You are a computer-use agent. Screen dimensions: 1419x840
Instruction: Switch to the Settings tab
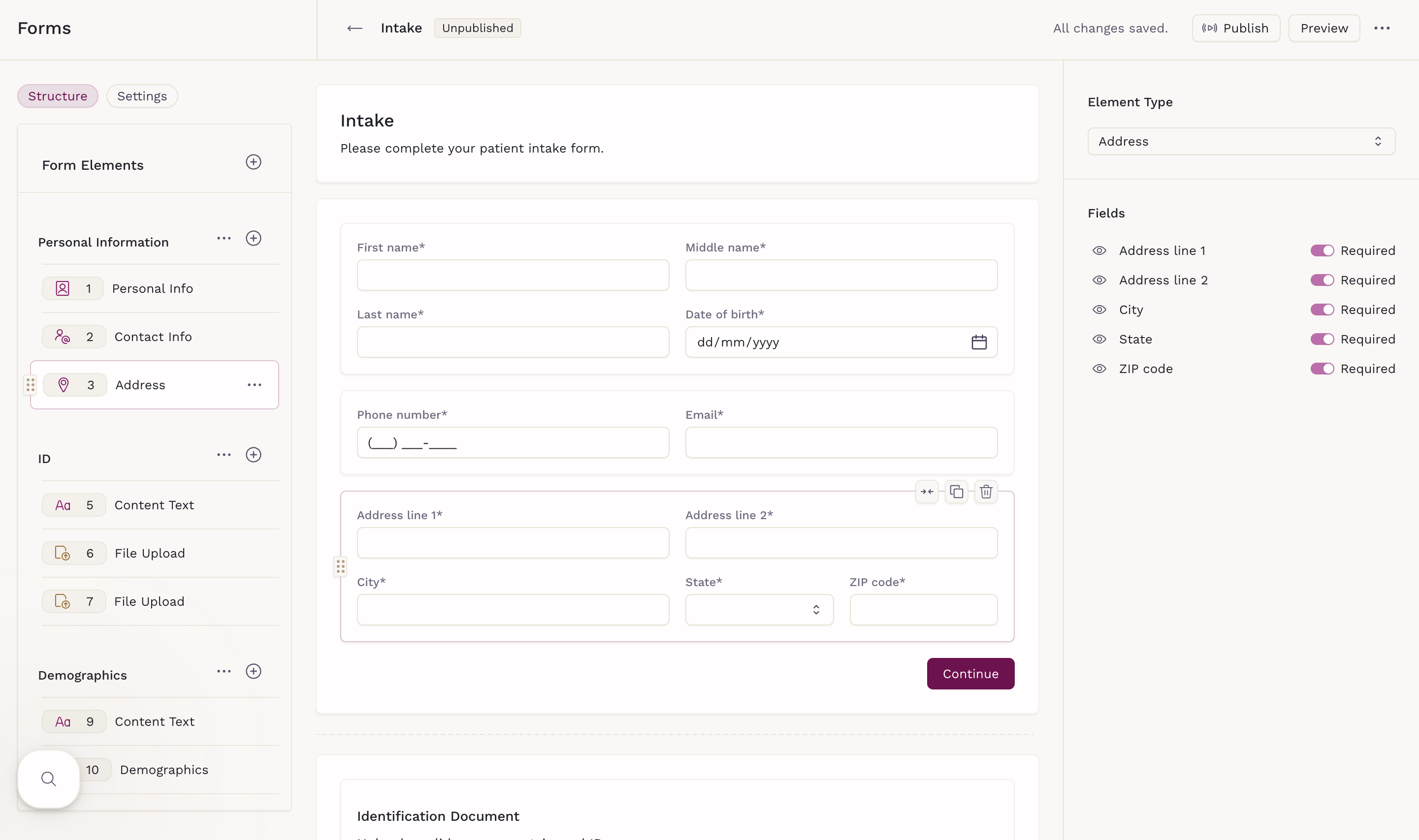[x=142, y=96]
